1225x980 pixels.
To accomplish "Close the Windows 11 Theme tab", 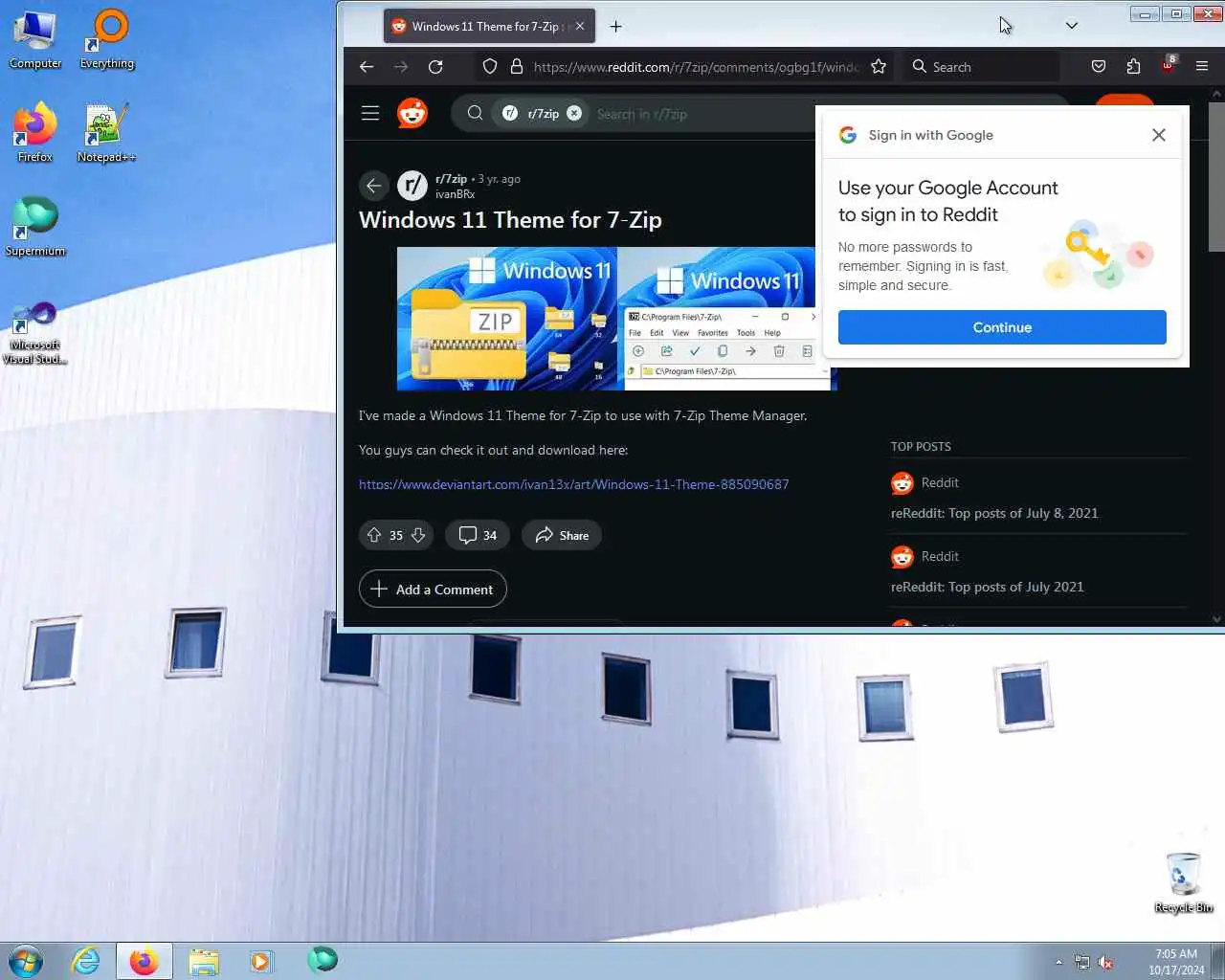I will (579, 27).
